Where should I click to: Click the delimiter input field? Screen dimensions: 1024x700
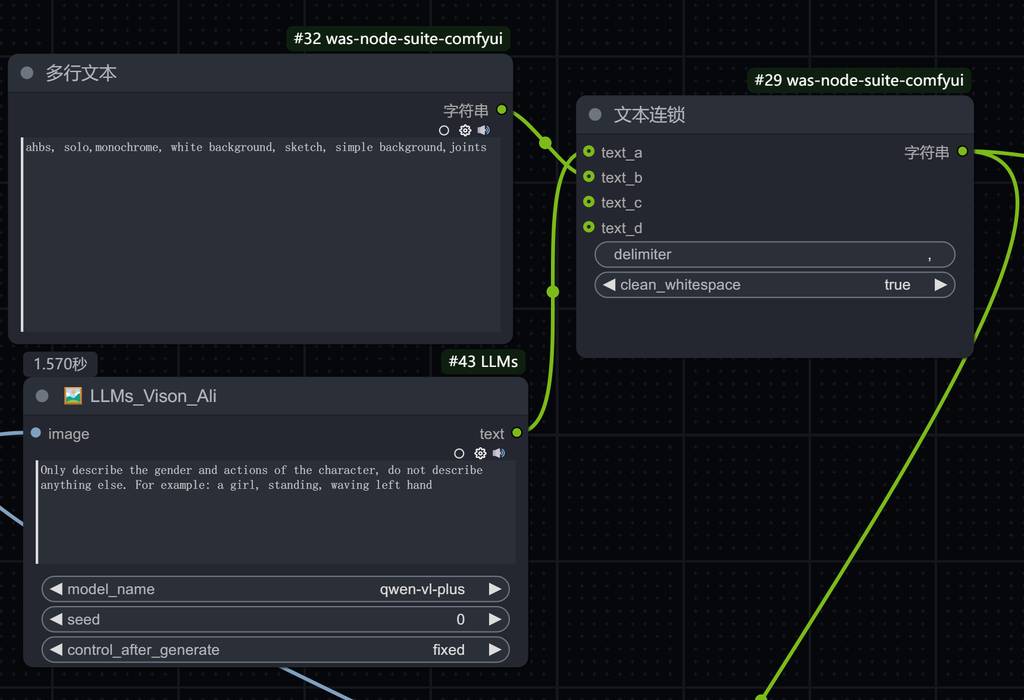774,255
